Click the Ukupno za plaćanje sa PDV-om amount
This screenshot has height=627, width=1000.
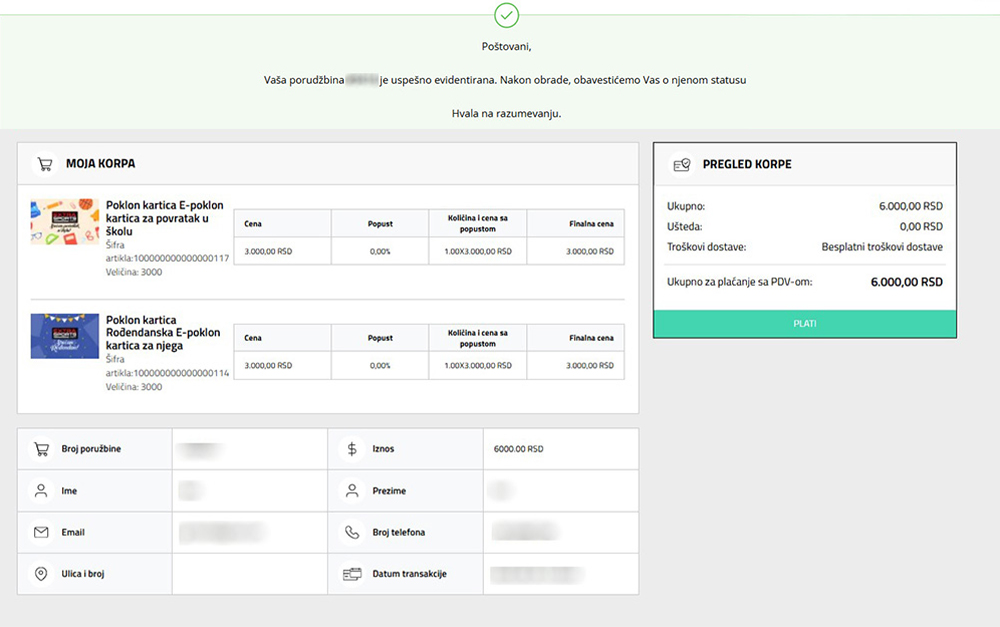click(x=906, y=282)
